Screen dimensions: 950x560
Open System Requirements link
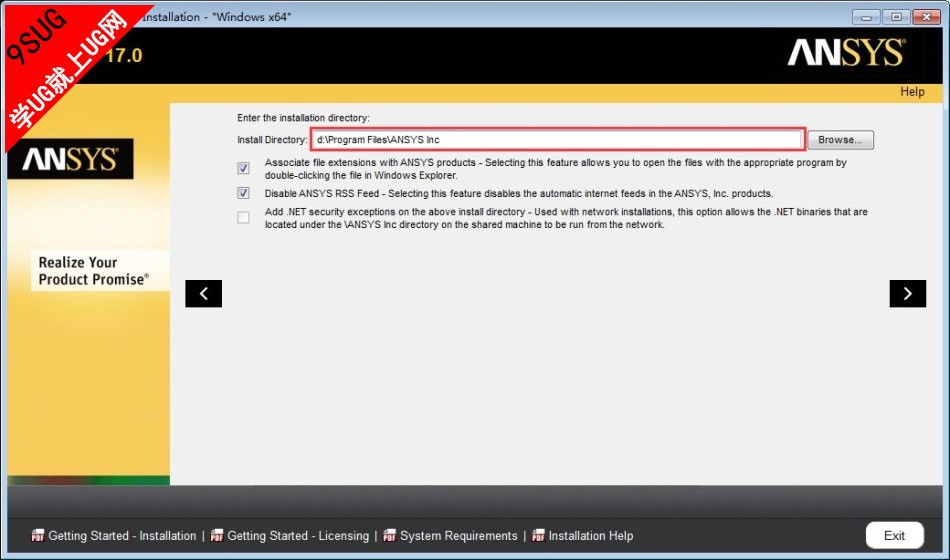(459, 536)
